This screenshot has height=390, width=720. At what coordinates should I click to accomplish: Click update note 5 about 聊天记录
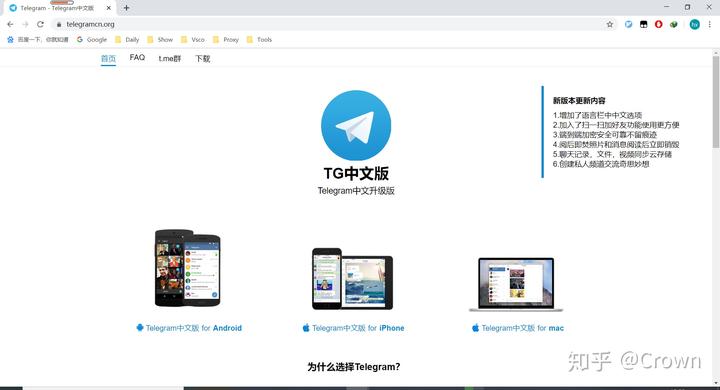pos(612,154)
